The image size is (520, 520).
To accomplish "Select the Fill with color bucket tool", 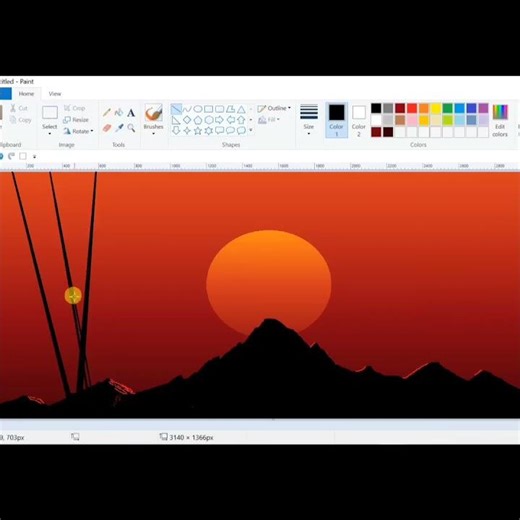I will pos(119,112).
